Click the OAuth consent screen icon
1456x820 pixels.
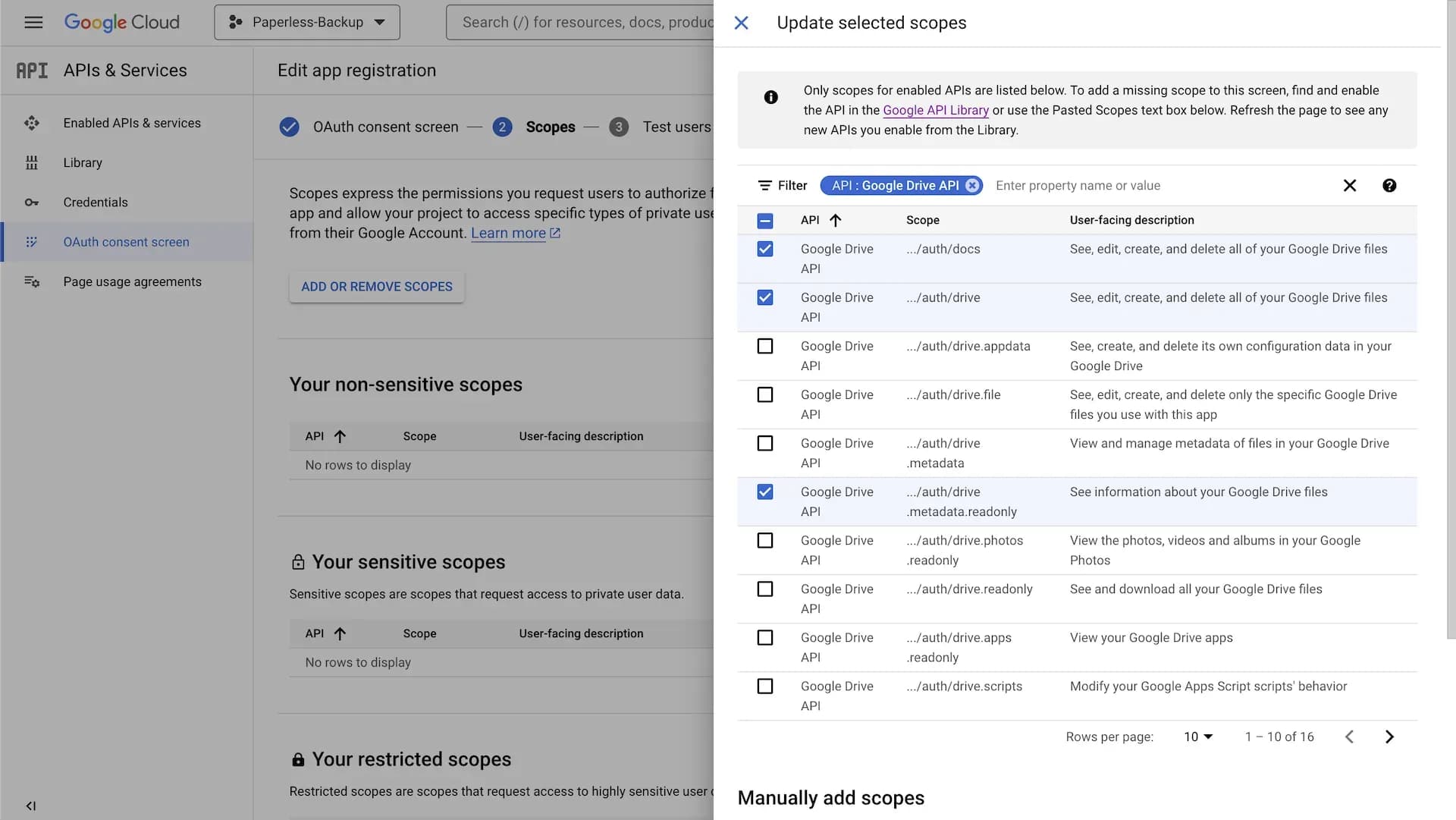(31, 242)
